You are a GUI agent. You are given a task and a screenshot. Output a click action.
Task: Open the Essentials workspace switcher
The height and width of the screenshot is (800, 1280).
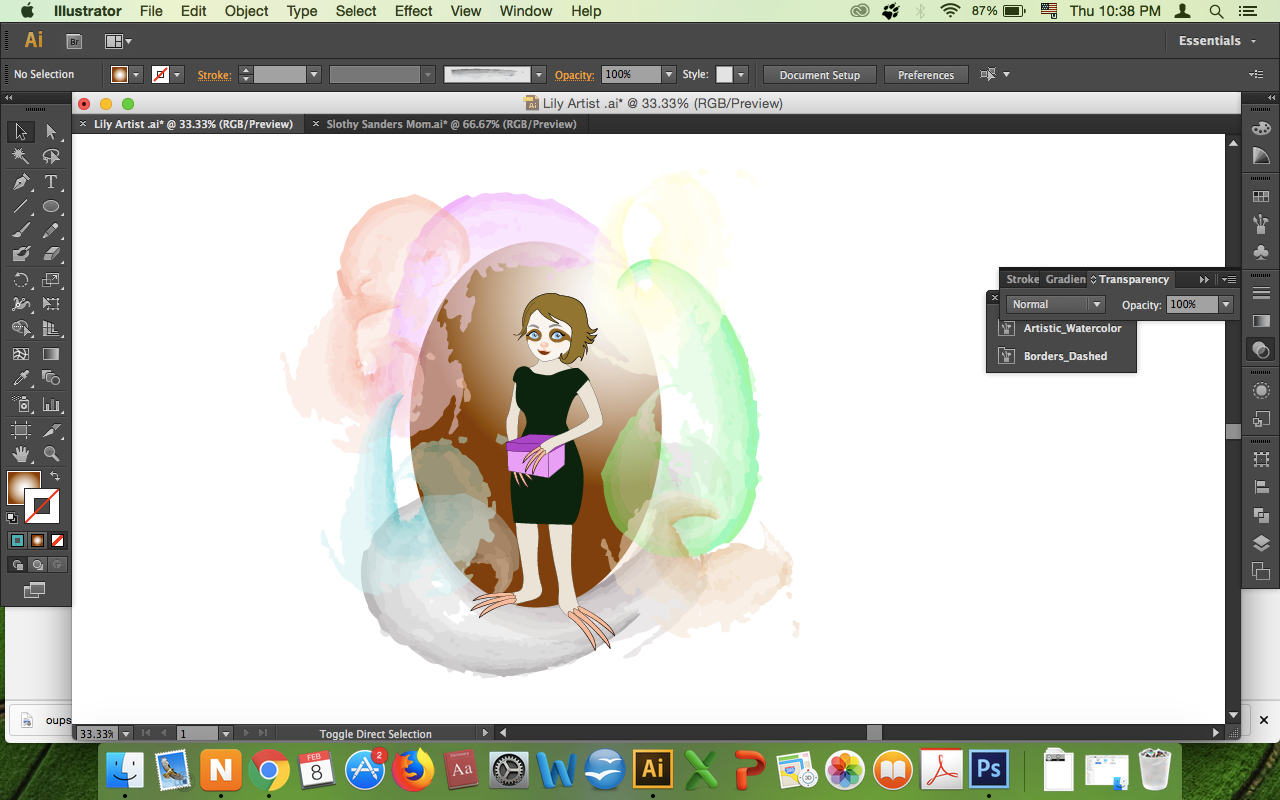click(x=1216, y=41)
